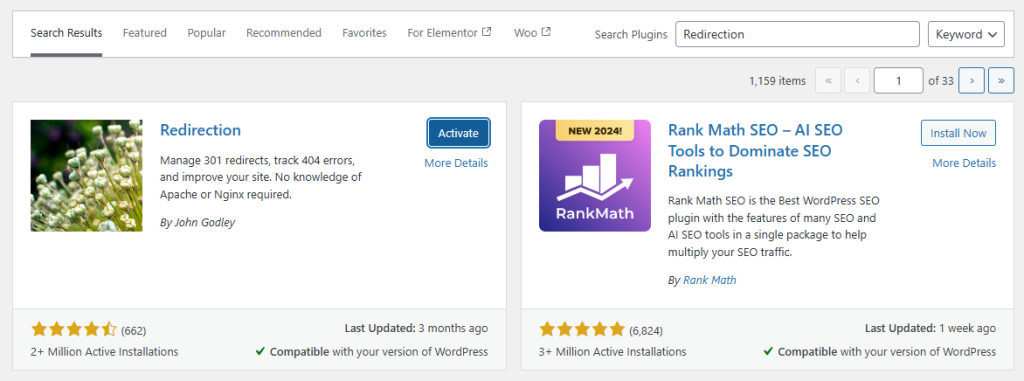This screenshot has height=381, width=1024.
Task: Install the Rank Math SEO plugin
Action: click(958, 133)
